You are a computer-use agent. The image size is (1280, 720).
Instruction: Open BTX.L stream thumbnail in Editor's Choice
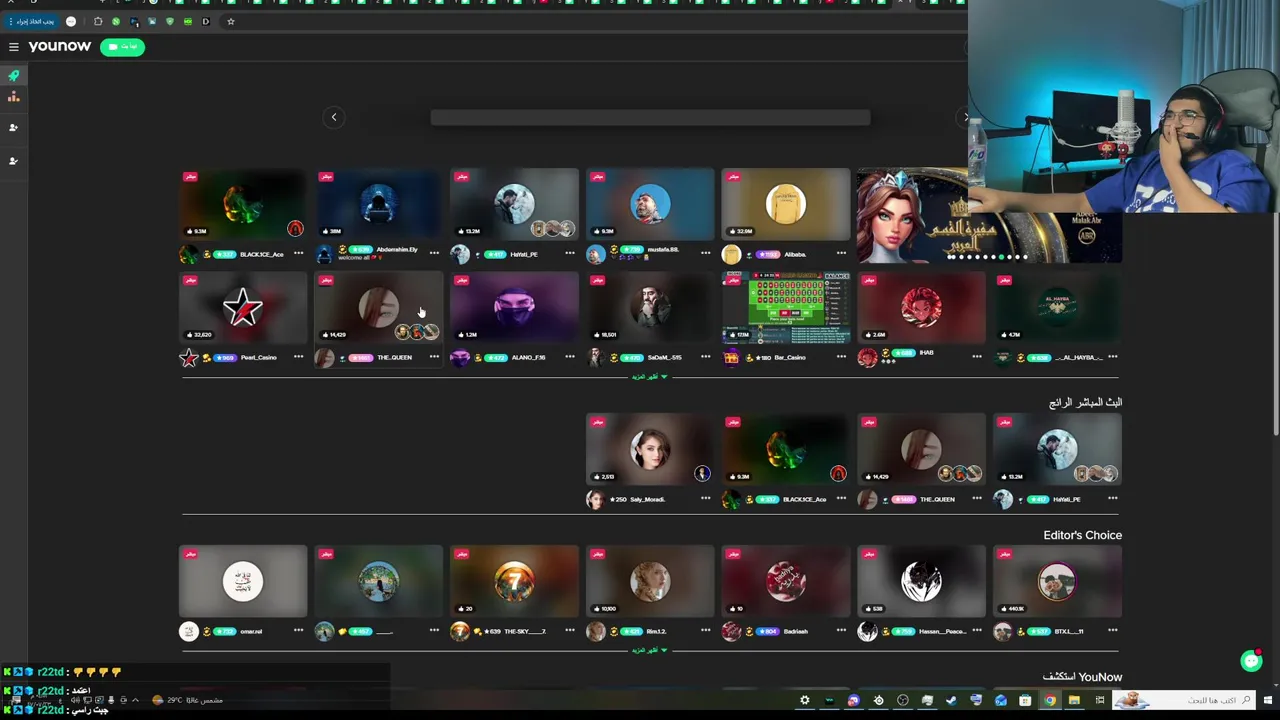point(1058,581)
